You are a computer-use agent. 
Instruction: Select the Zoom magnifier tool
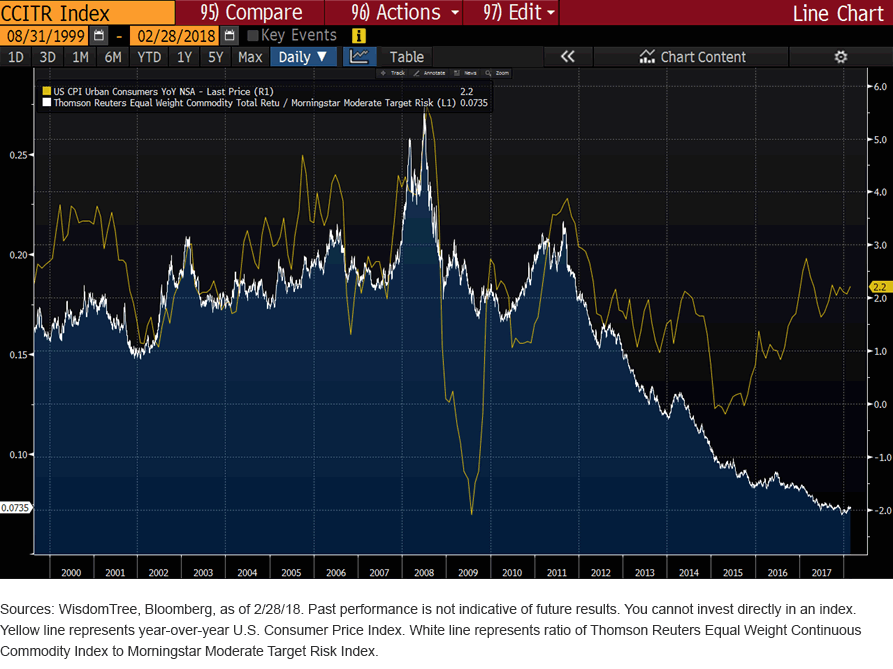tap(498, 73)
